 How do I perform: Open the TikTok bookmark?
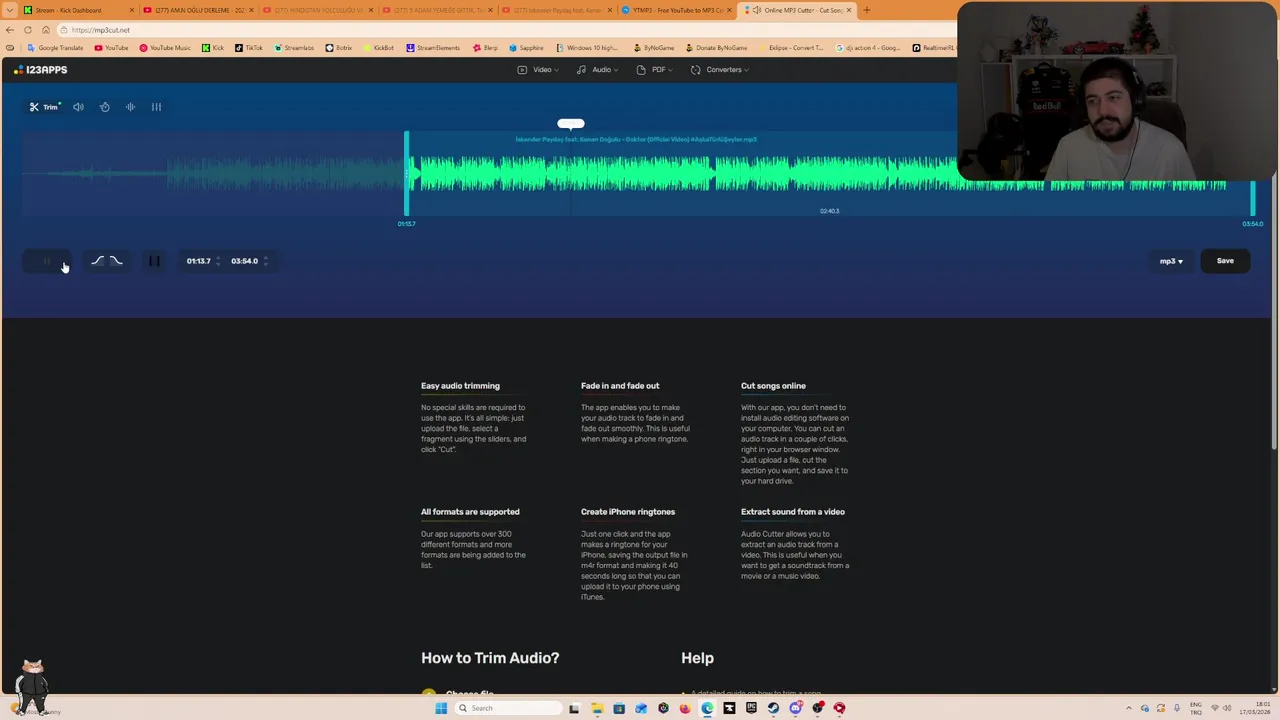click(249, 48)
